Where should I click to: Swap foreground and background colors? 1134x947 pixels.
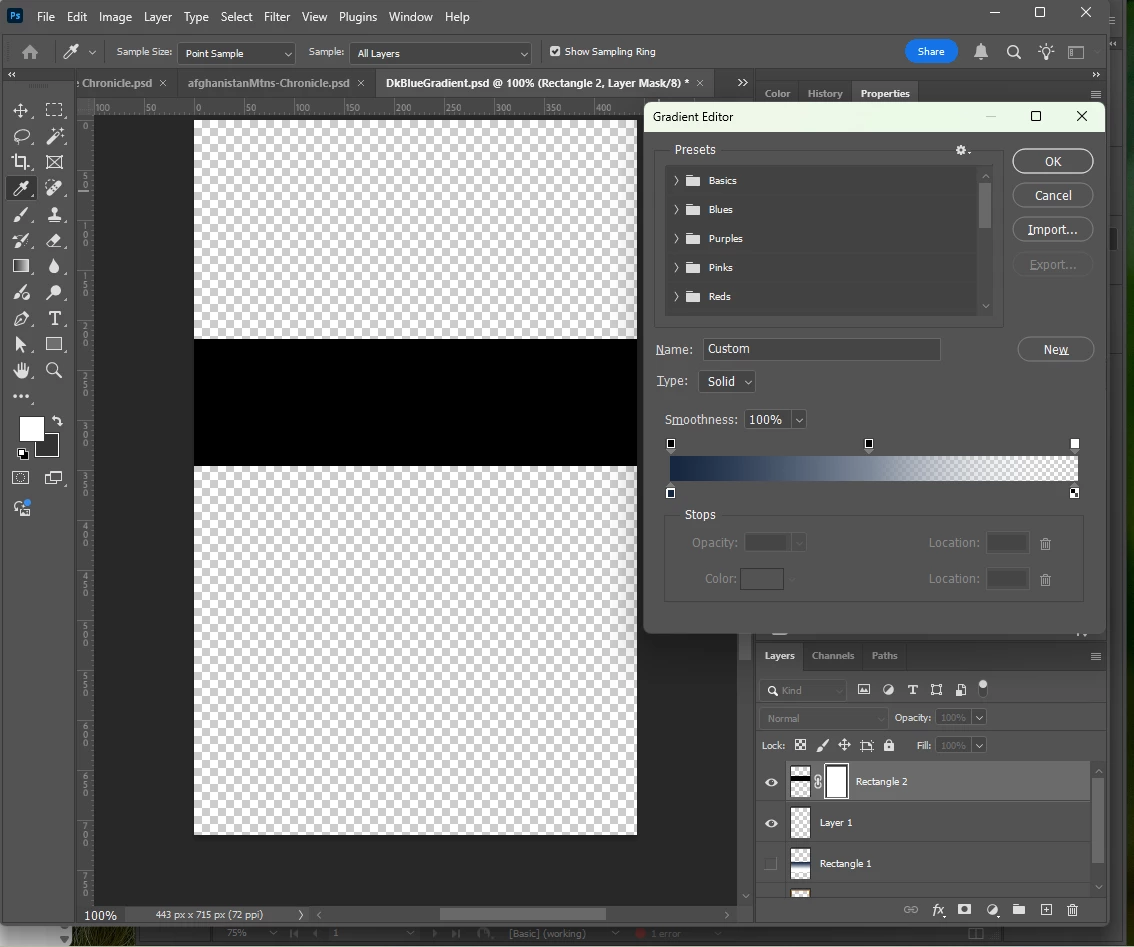(57, 420)
